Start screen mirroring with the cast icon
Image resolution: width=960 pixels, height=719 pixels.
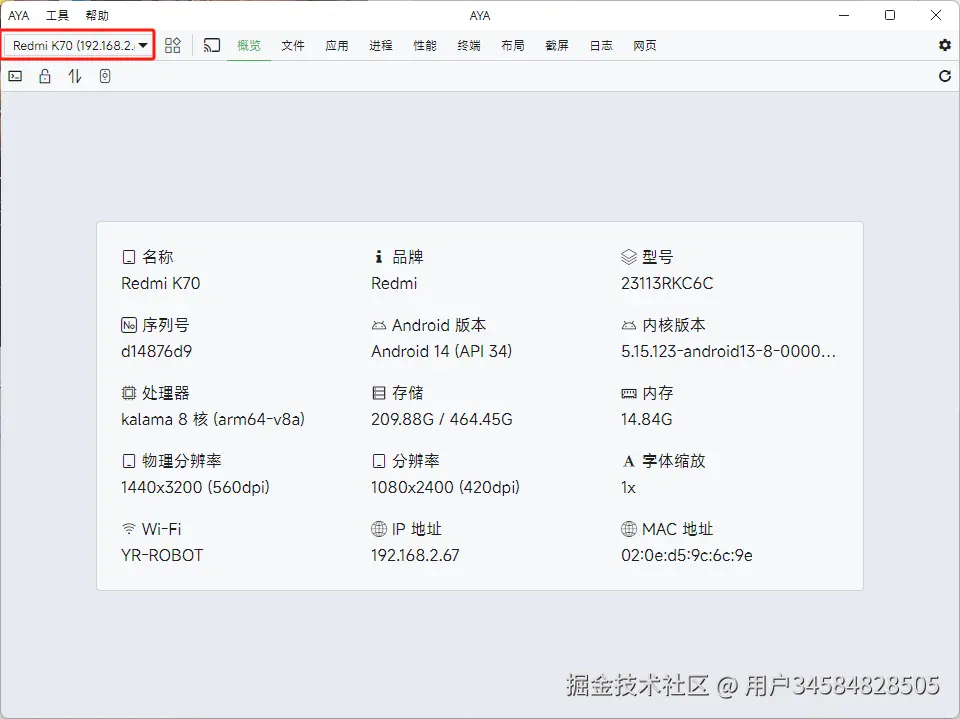pyautogui.click(x=212, y=45)
